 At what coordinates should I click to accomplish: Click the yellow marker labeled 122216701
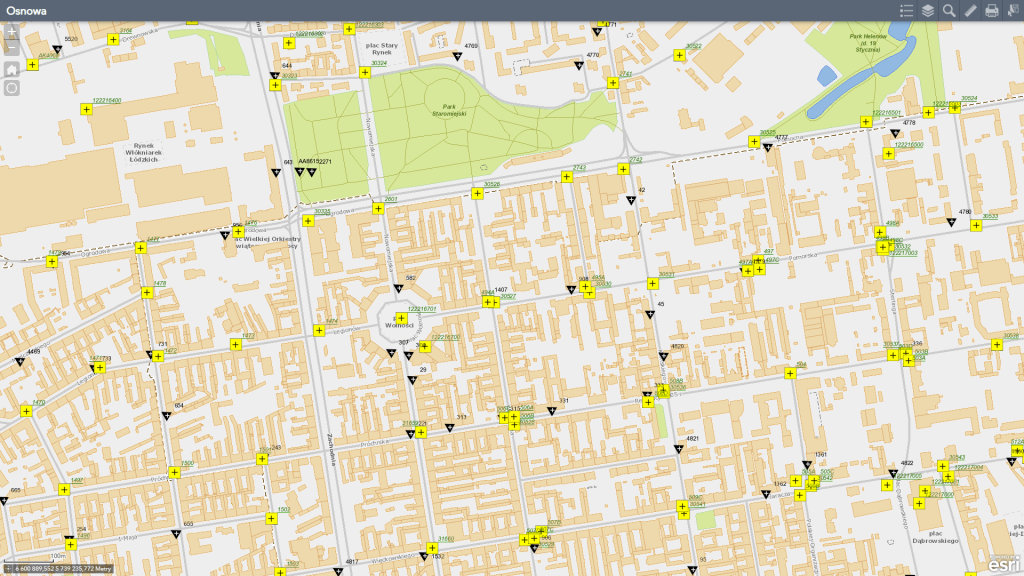[x=401, y=319]
